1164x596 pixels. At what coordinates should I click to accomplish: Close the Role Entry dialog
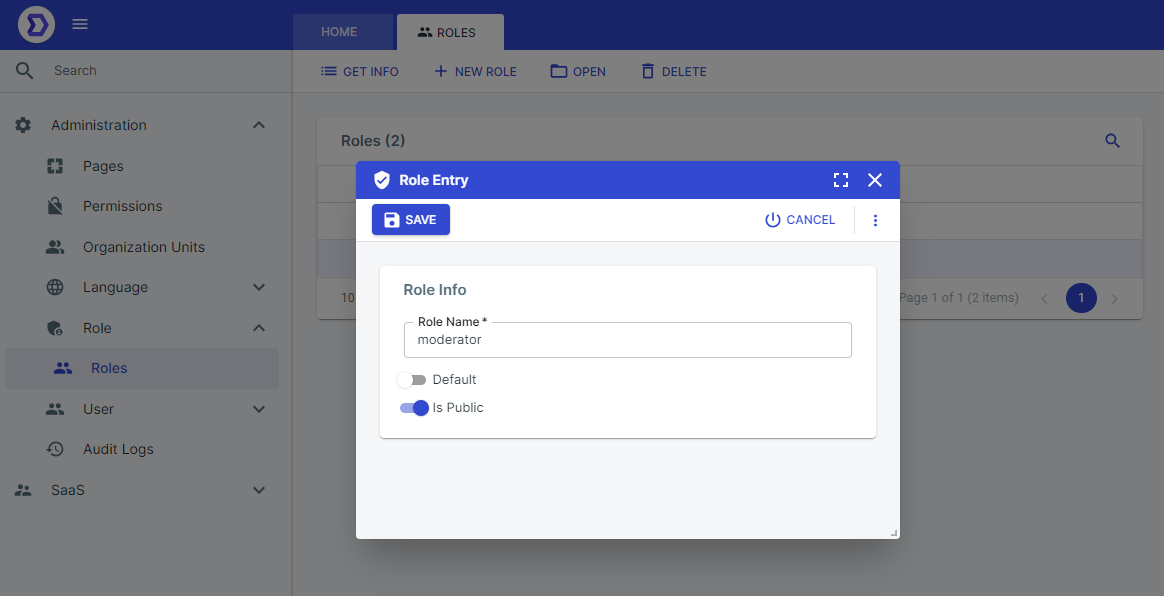click(874, 180)
